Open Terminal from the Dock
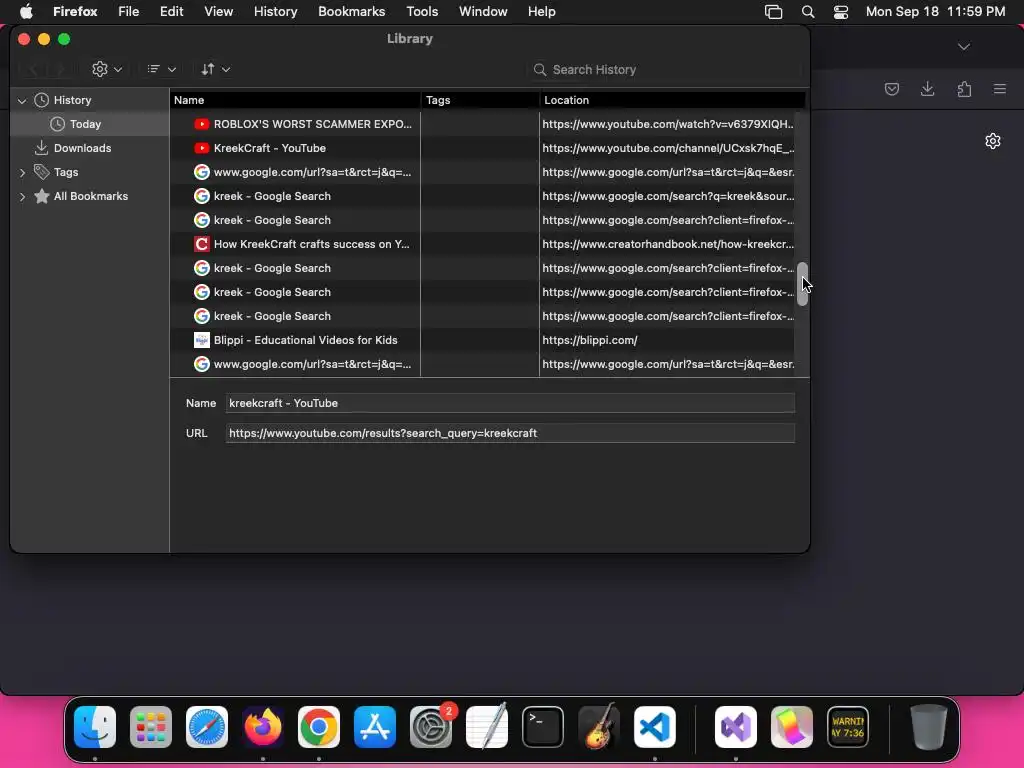The height and width of the screenshot is (768, 1024). [x=543, y=727]
